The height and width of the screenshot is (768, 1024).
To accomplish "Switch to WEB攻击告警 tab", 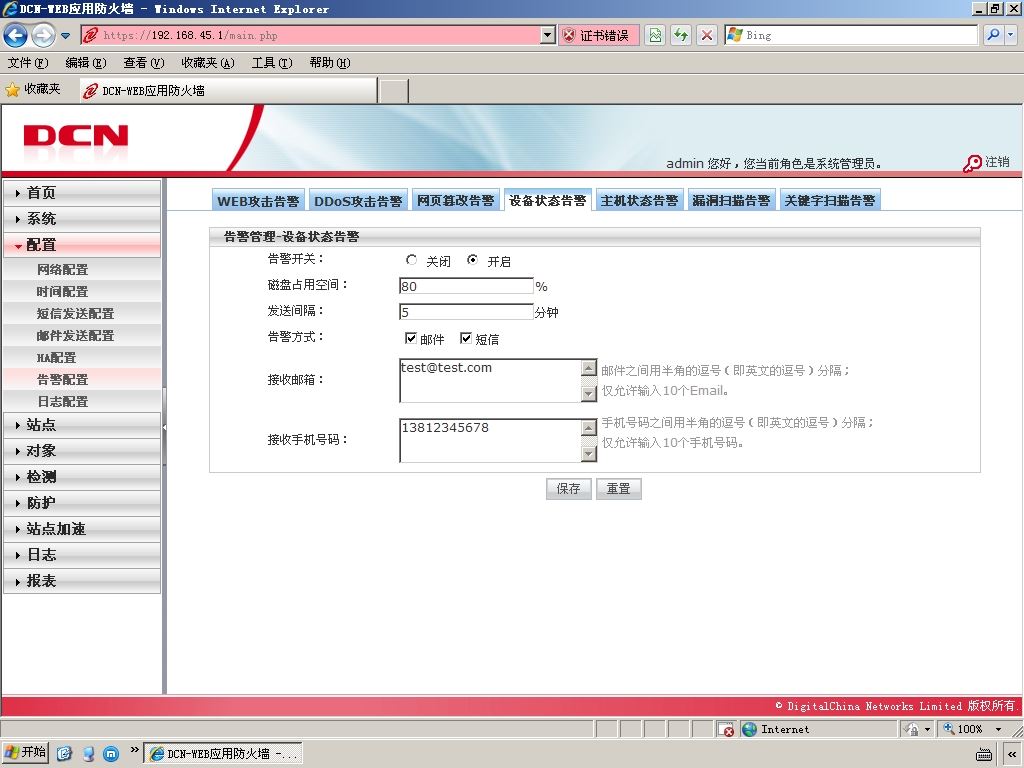I will 258,200.
